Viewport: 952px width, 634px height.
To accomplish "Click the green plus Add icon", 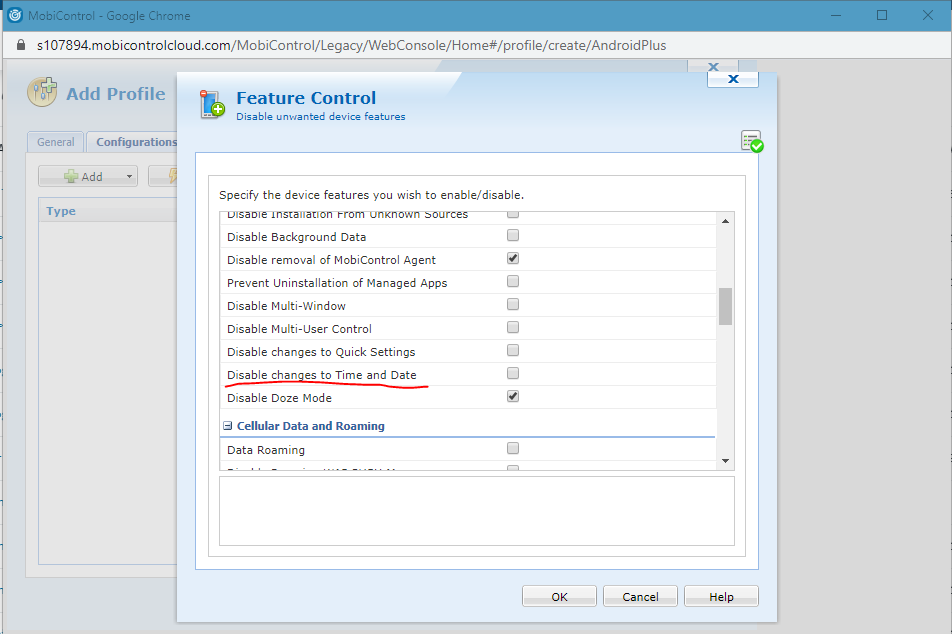I will click(71, 176).
